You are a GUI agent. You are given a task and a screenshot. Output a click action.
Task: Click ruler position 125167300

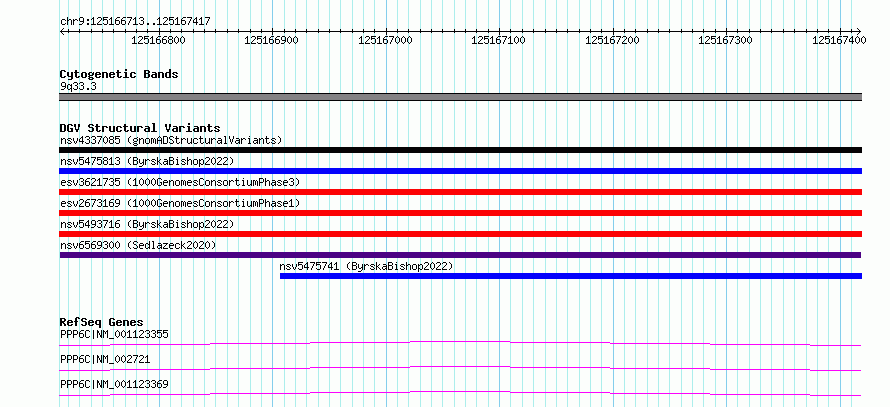(x=725, y=40)
